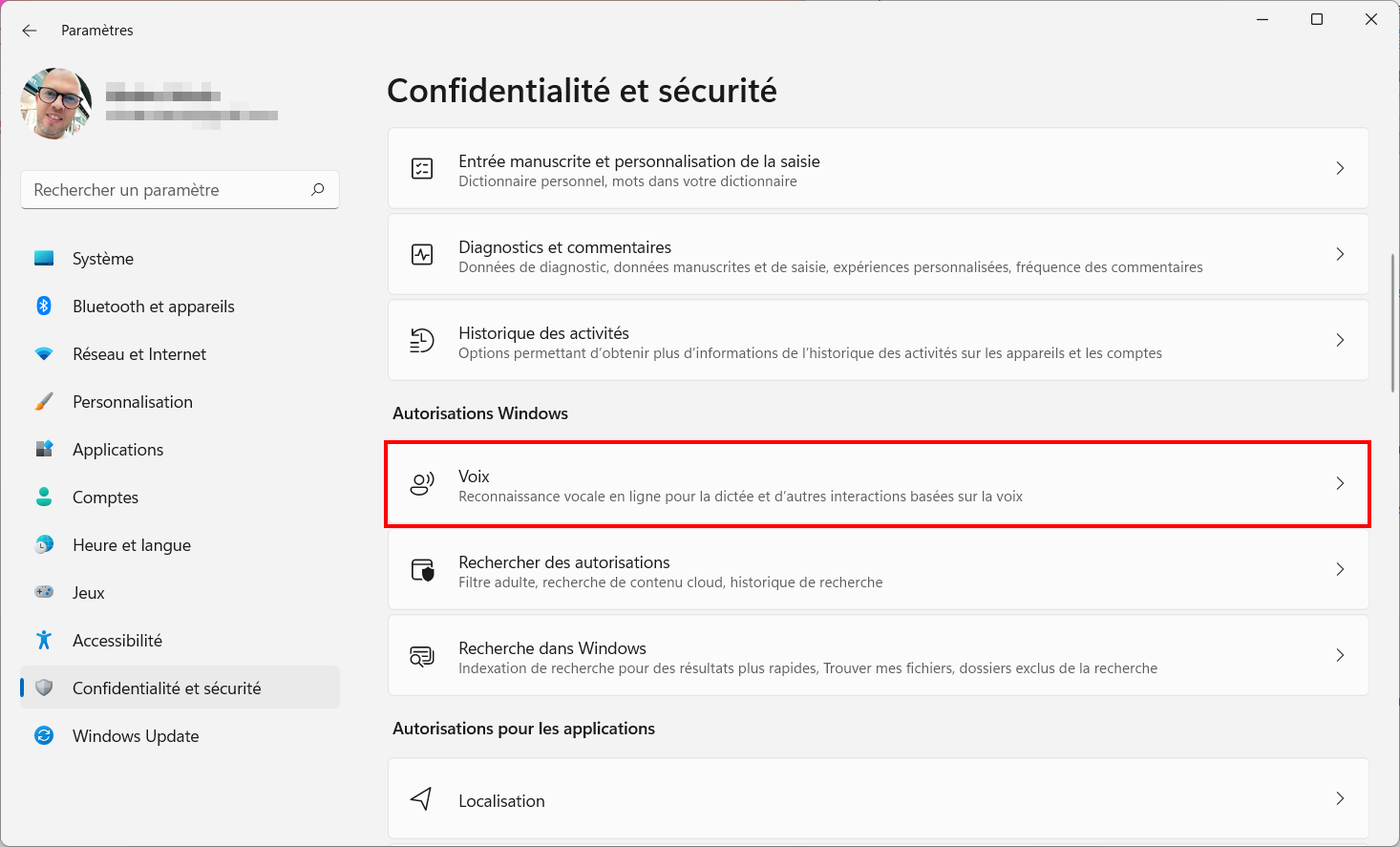Click the search magnifier icon
The width and height of the screenshot is (1400, 847).
(318, 189)
